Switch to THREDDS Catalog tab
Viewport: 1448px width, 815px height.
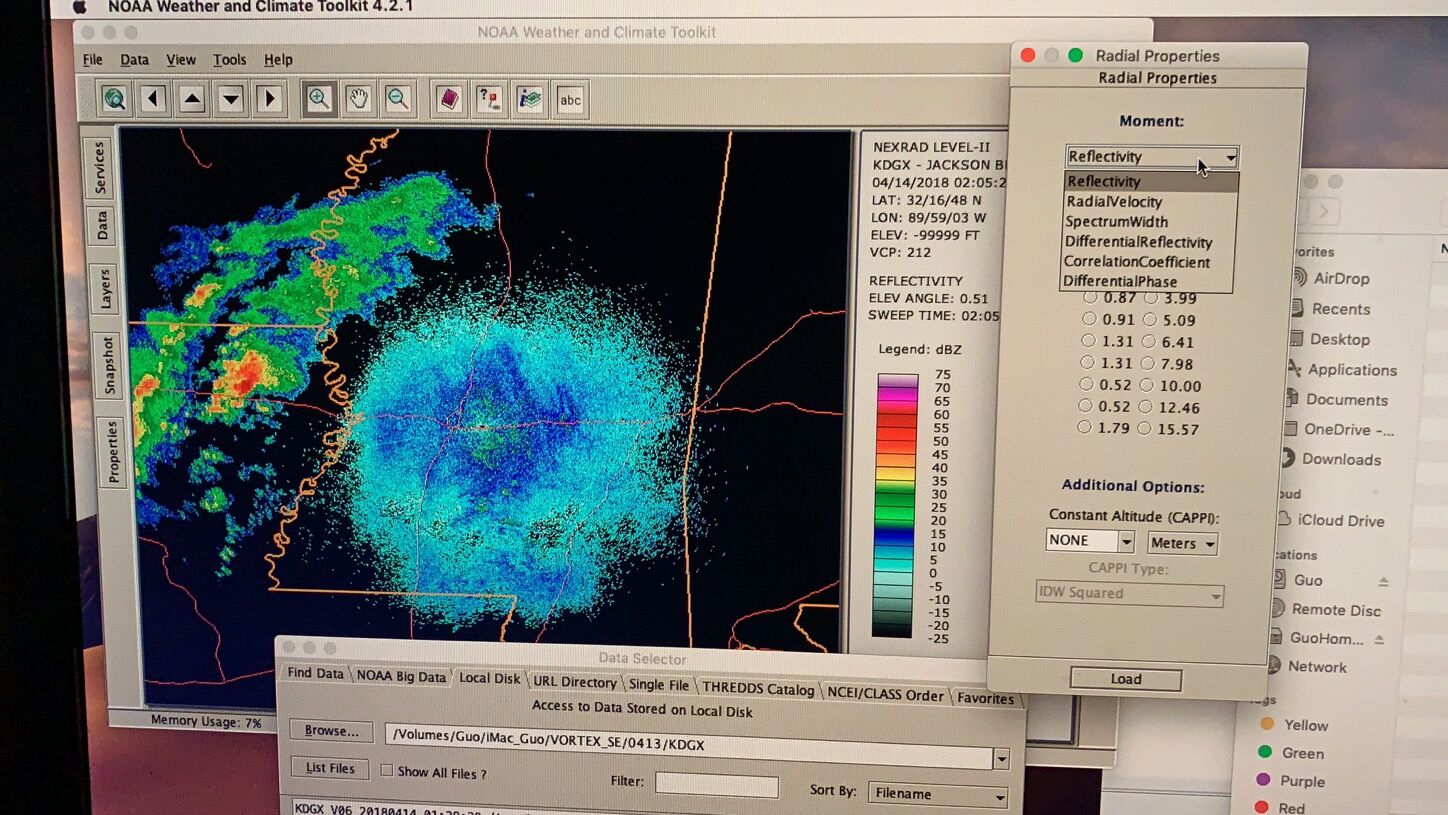tap(758, 688)
